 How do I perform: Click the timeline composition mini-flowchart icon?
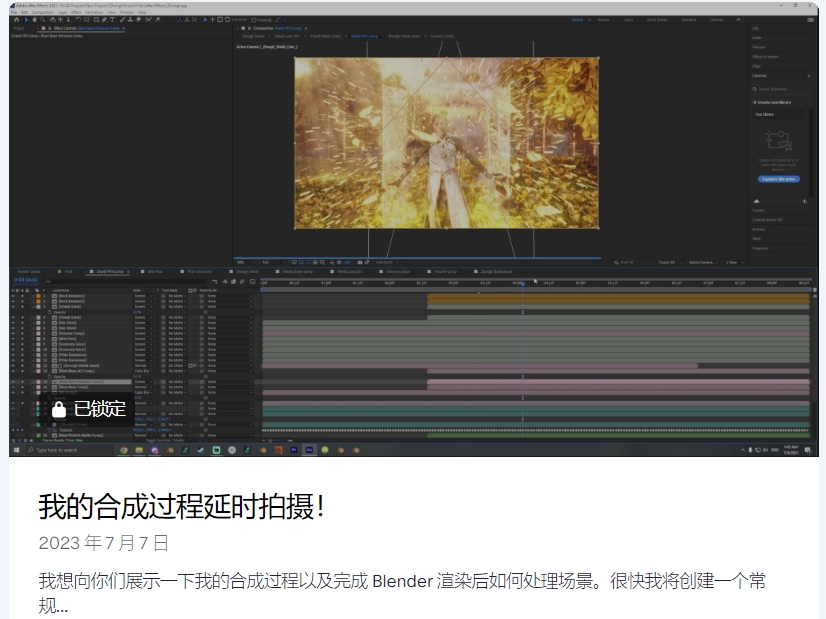tap(214, 282)
